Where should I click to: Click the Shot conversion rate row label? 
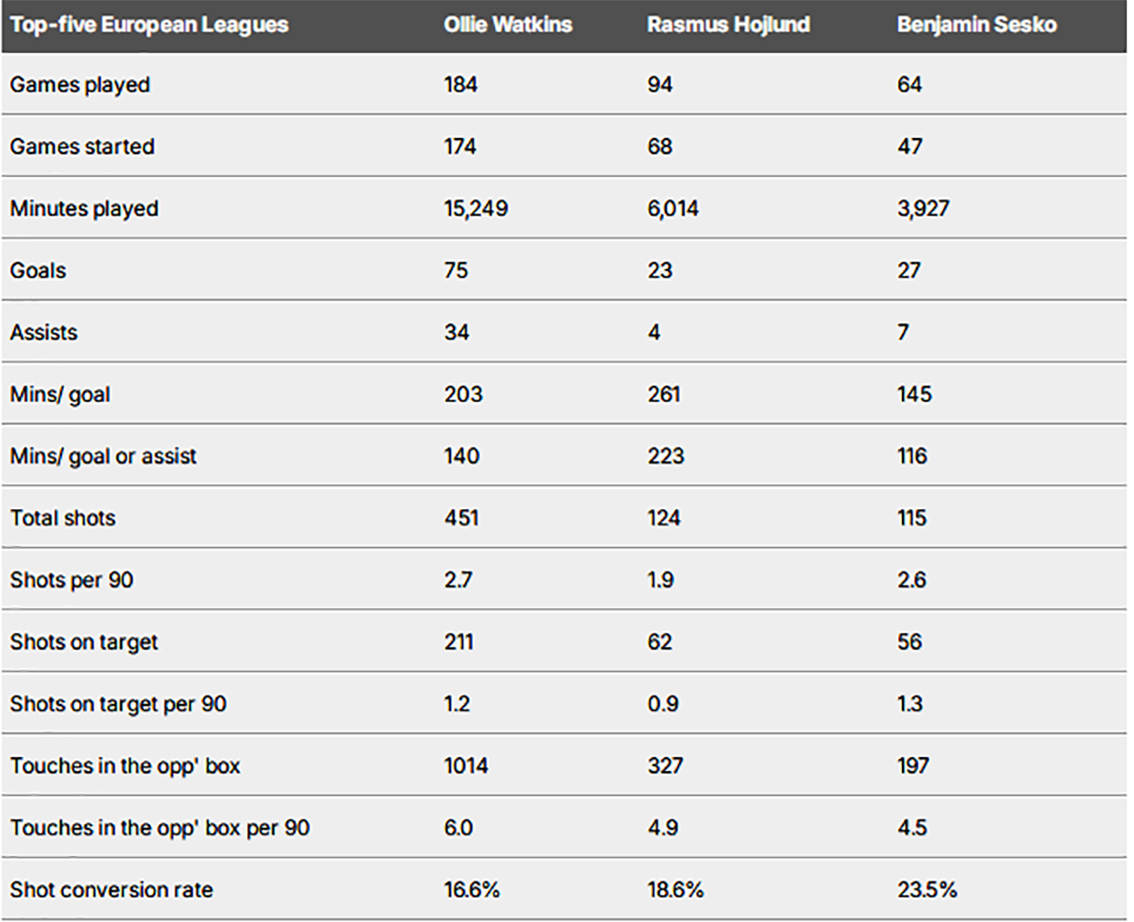(x=111, y=890)
